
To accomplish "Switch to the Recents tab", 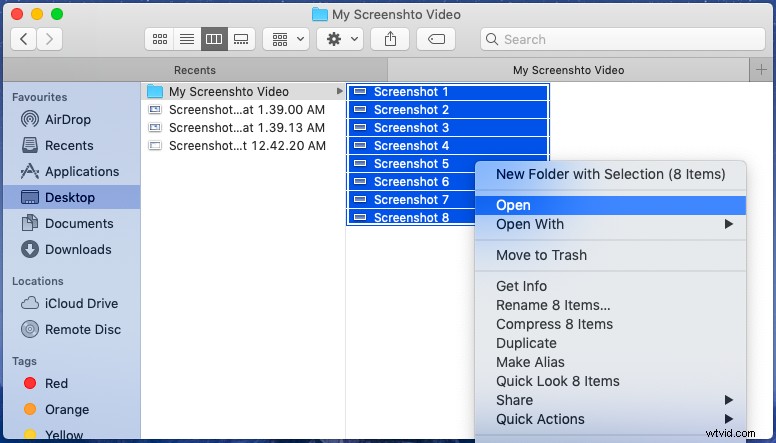I will pos(195,70).
